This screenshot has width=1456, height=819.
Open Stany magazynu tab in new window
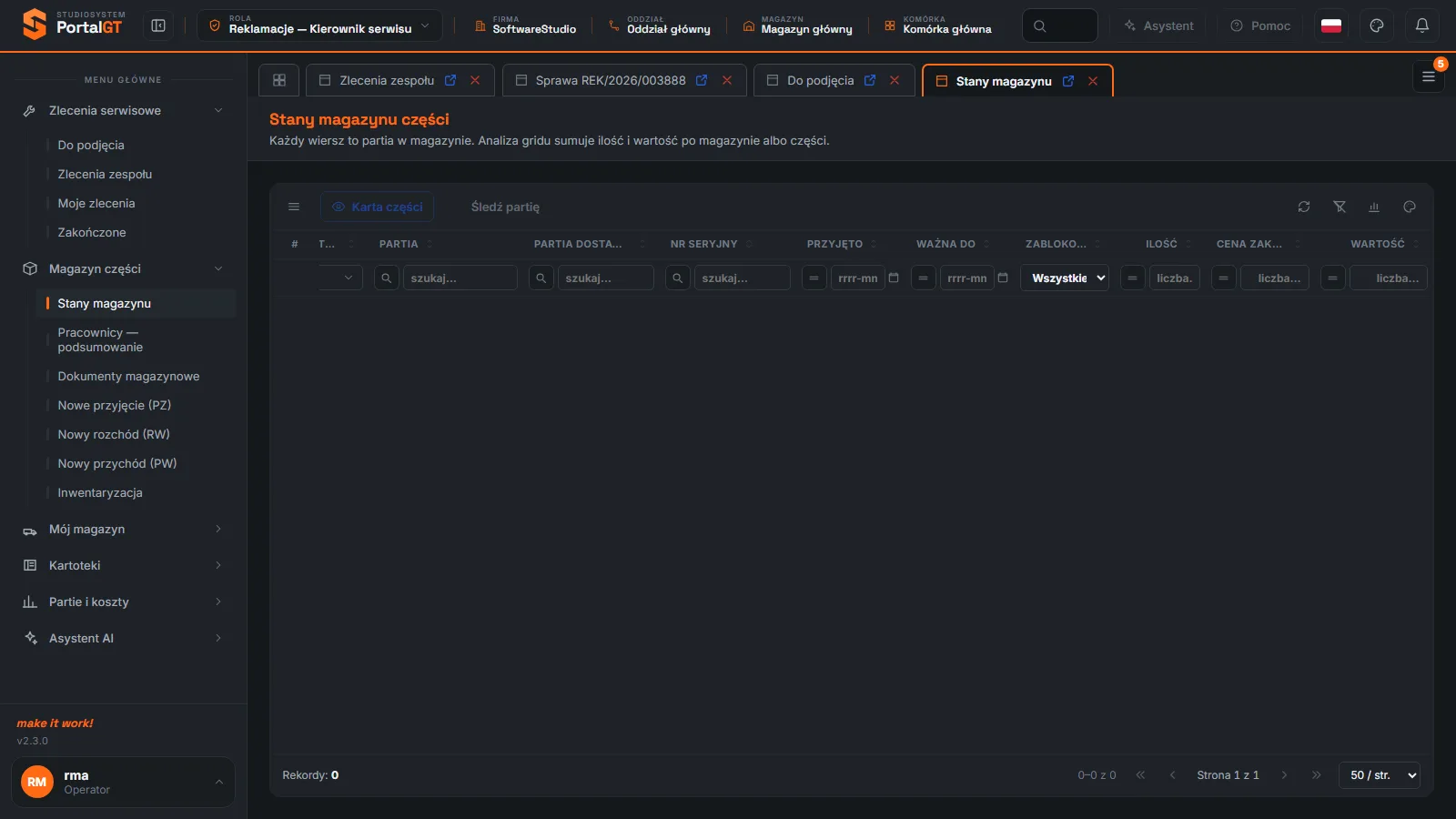[1068, 81]
